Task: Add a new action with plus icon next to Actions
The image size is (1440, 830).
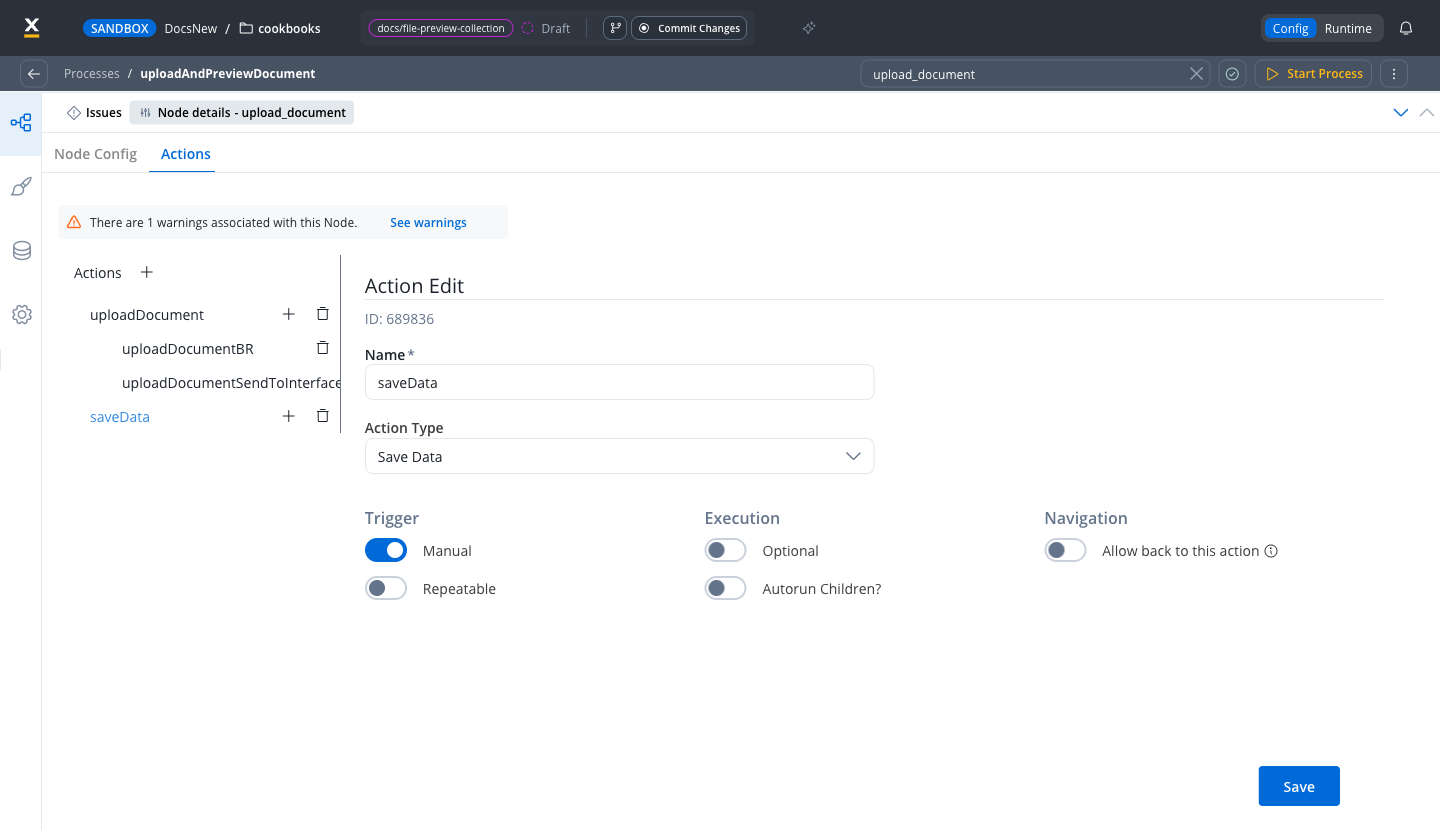Action: pos(147,272)
